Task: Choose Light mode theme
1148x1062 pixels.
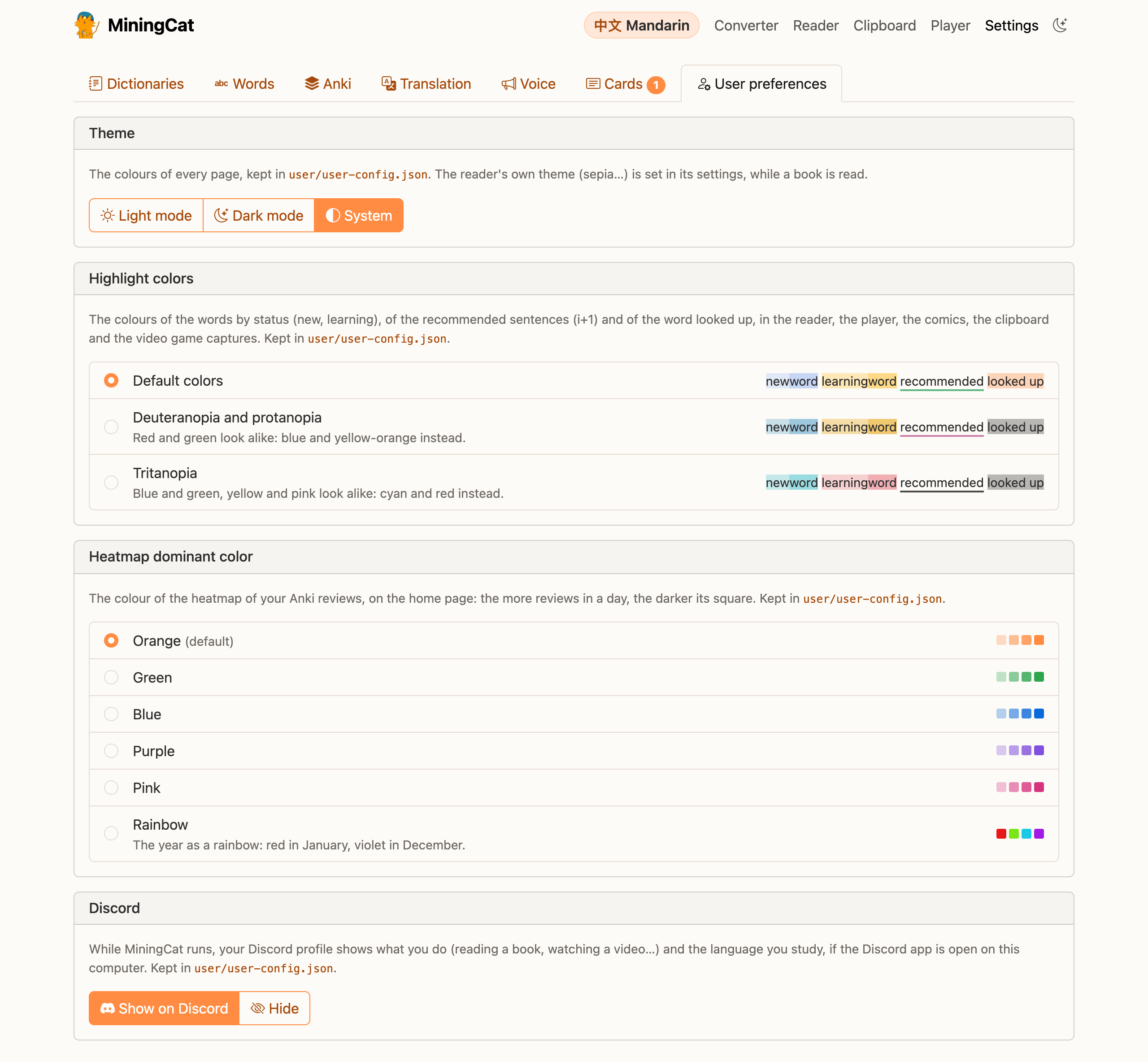Action: tap(146, 216)
